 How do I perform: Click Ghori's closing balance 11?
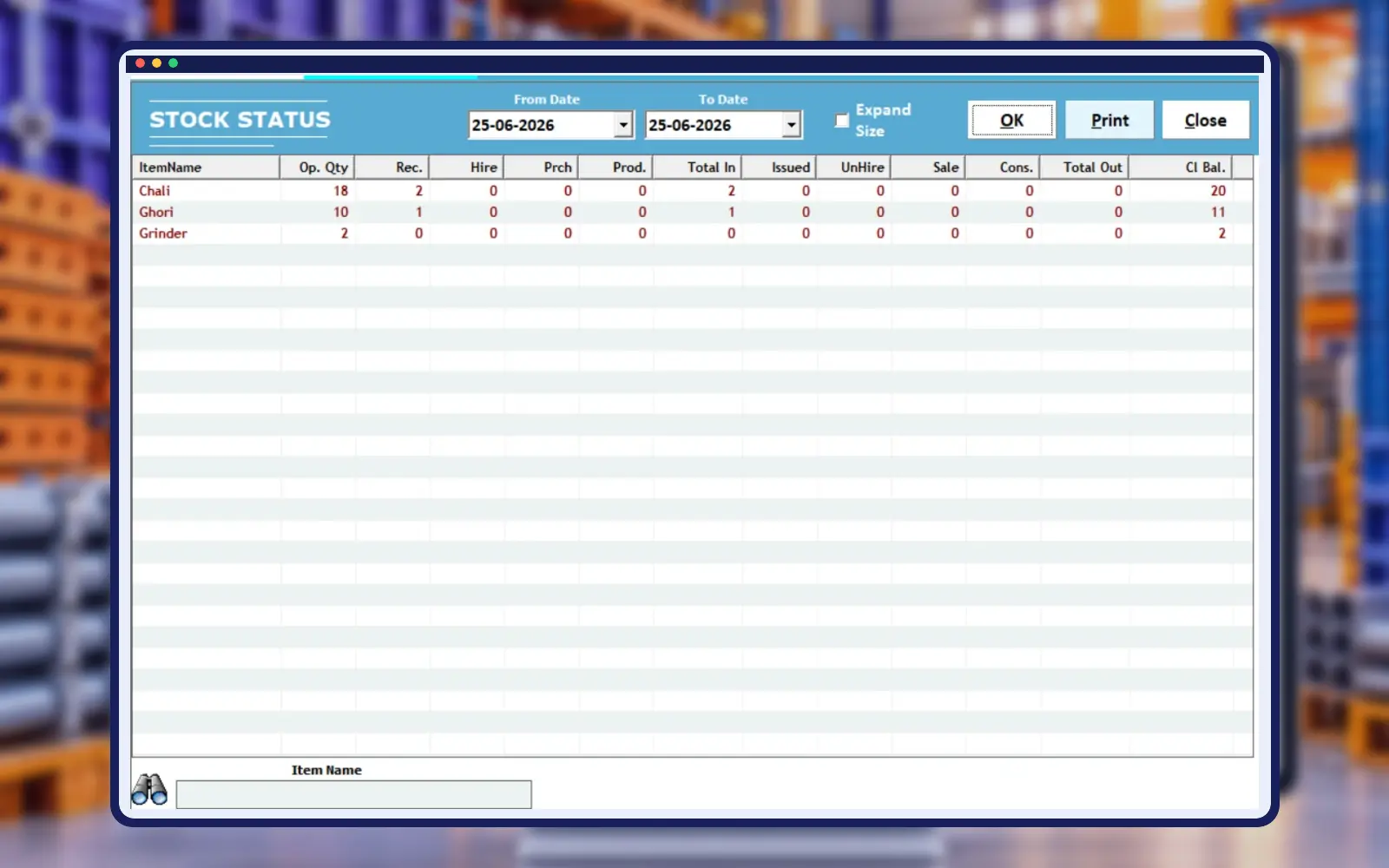[1218, 212]
